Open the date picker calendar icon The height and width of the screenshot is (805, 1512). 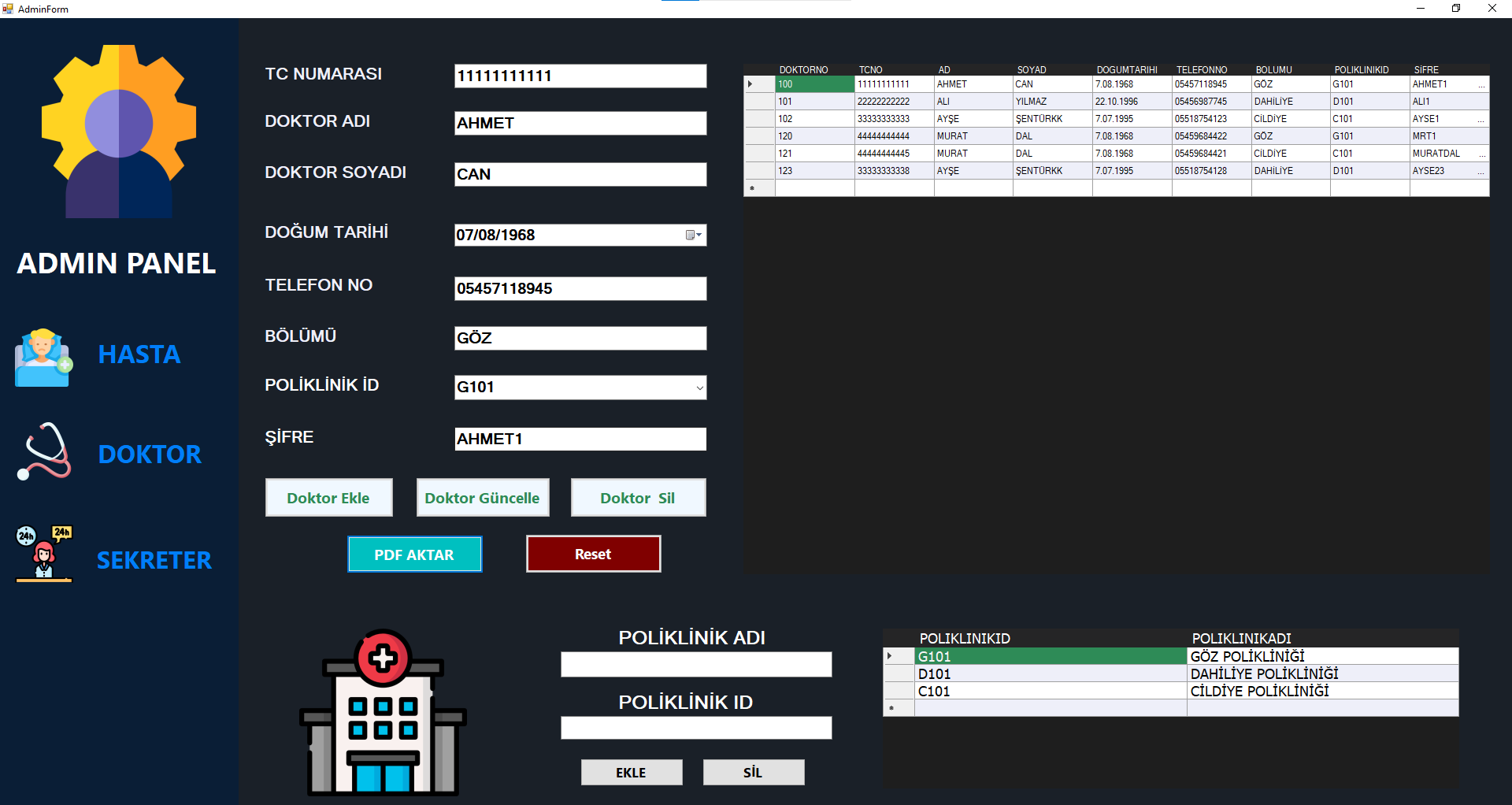693,235
